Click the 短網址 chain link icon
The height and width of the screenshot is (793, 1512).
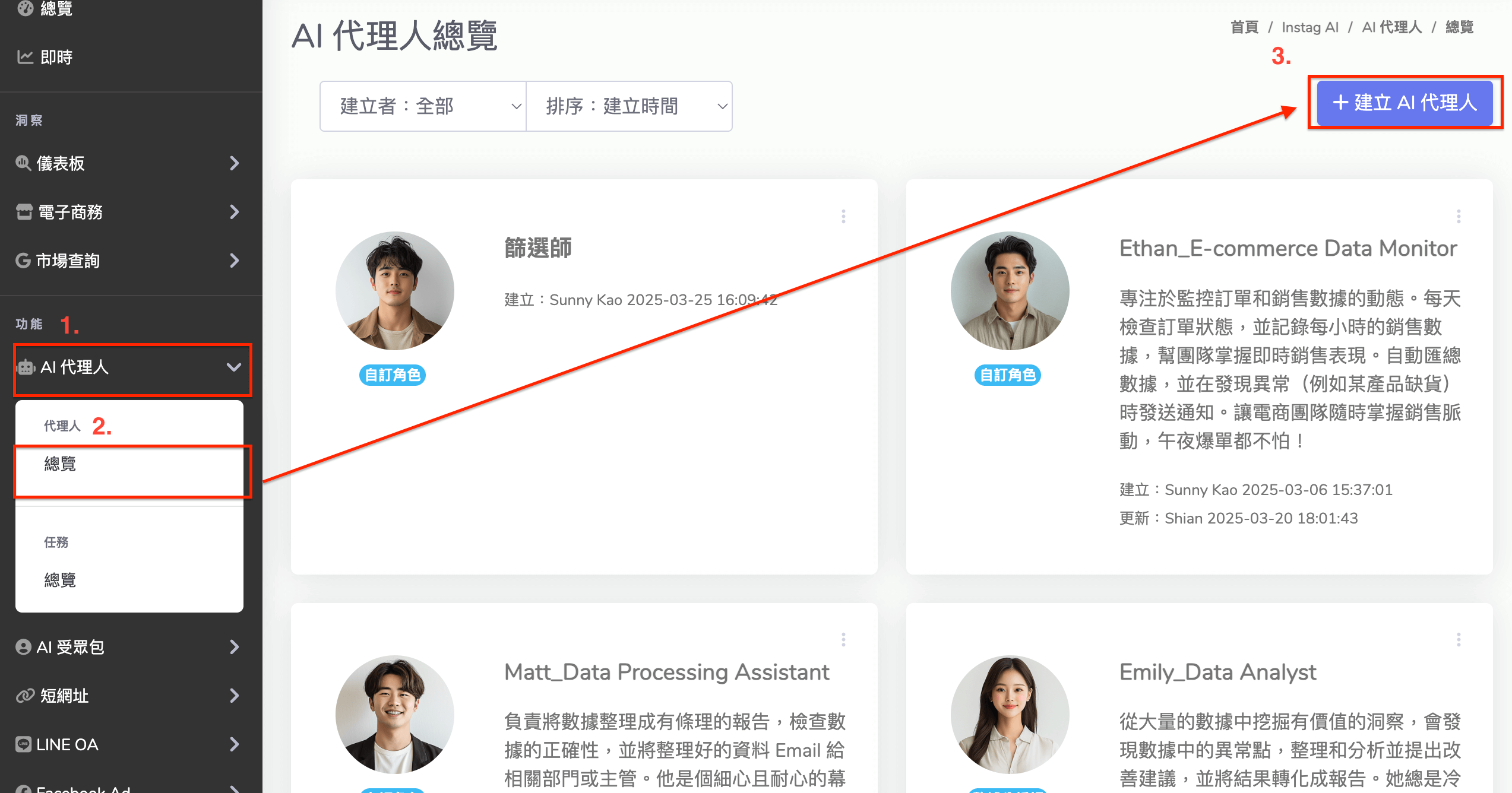tap(25, 696)
